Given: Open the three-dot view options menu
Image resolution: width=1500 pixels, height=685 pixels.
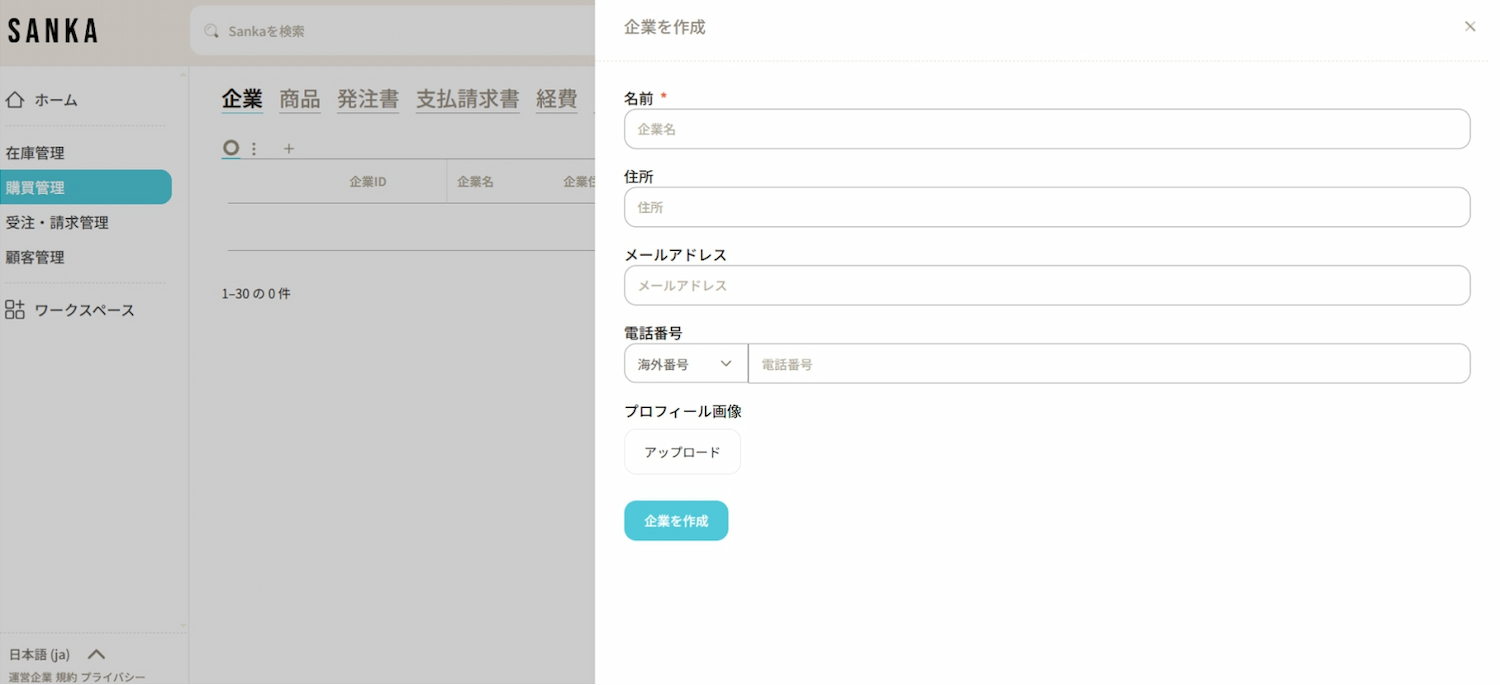Looking at the screenshot, I should coord(254,149).
